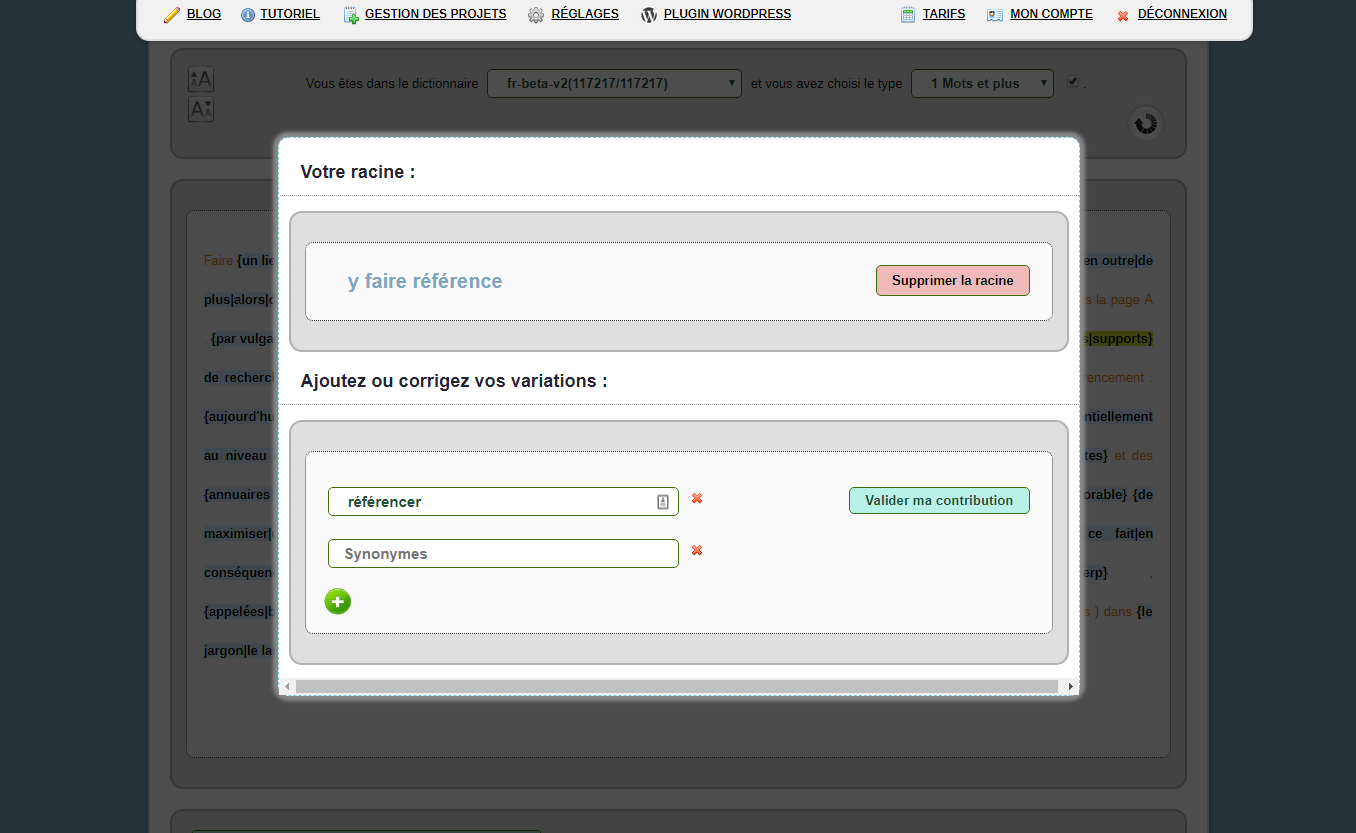Click the pencil icon beside BLOG
1356x833 pixels.
tap(172, 15)
